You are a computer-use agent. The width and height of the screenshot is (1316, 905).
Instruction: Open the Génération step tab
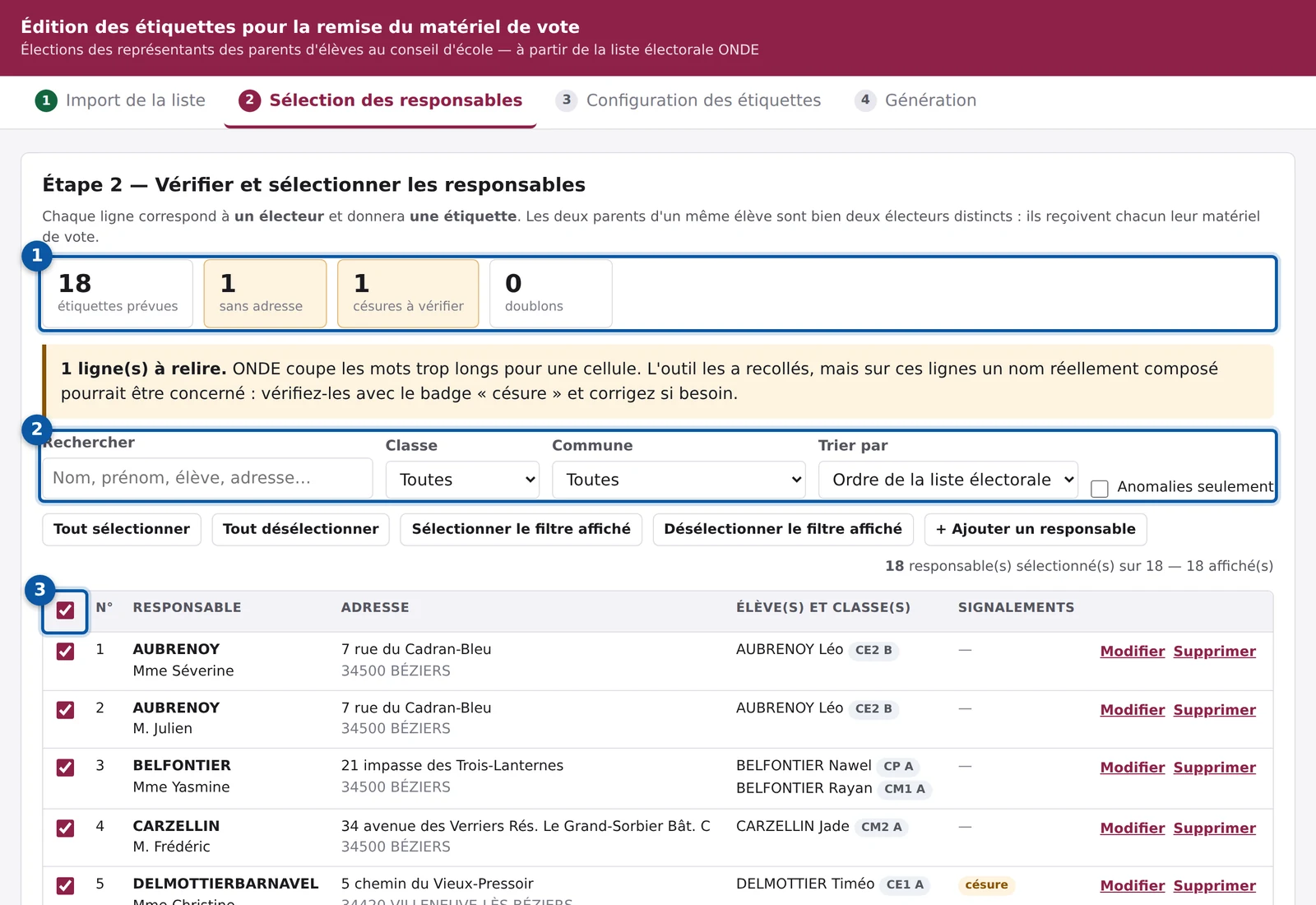tap(915, 100)
